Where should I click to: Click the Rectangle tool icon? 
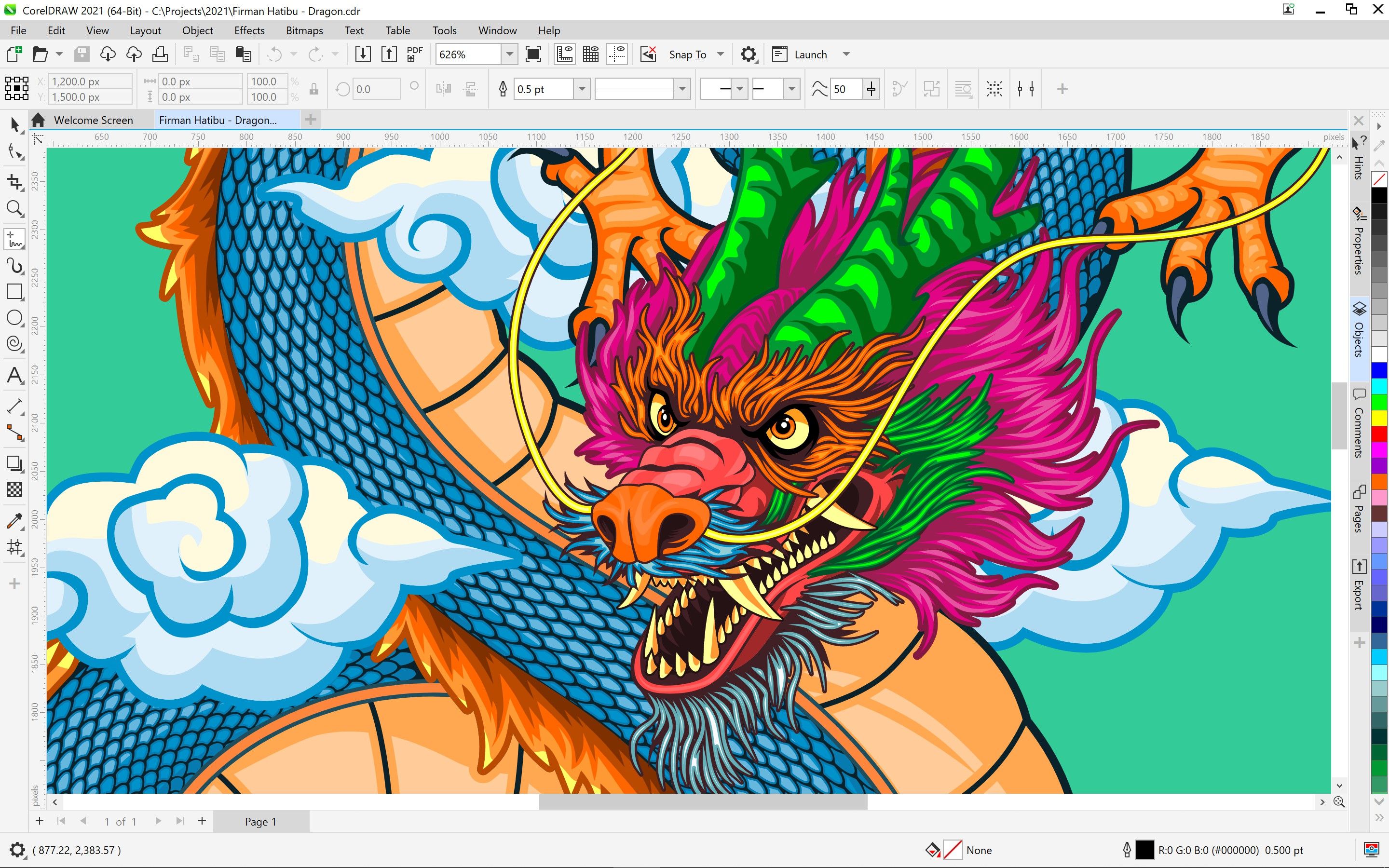click(14, 293)
